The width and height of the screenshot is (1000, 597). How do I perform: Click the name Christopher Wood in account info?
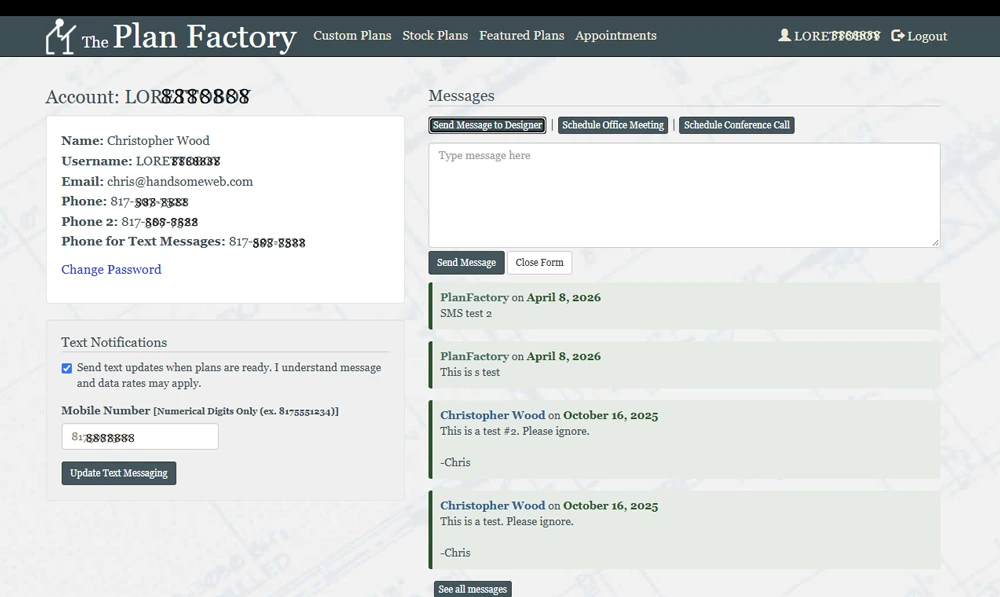coord(158,141)
